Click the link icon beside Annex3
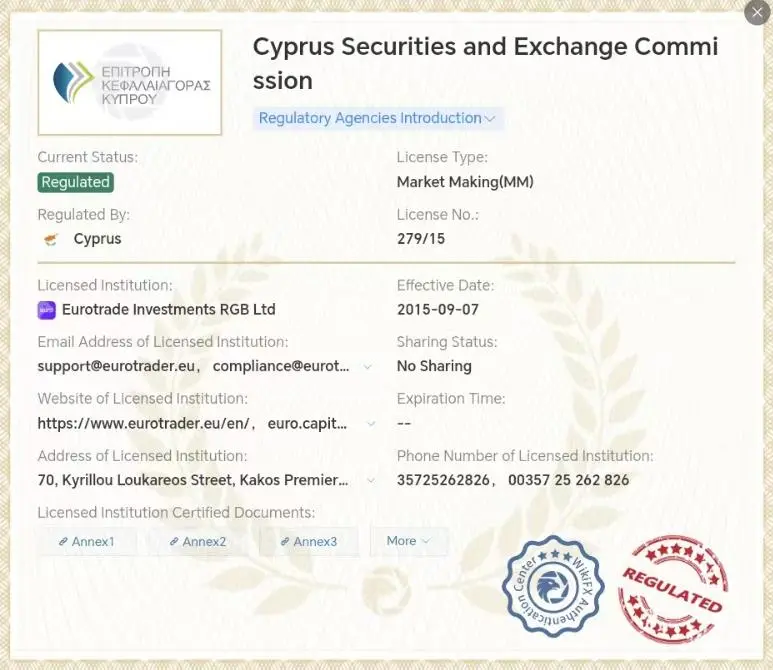This screenshot has height=670, width=773. pos(284,541)
